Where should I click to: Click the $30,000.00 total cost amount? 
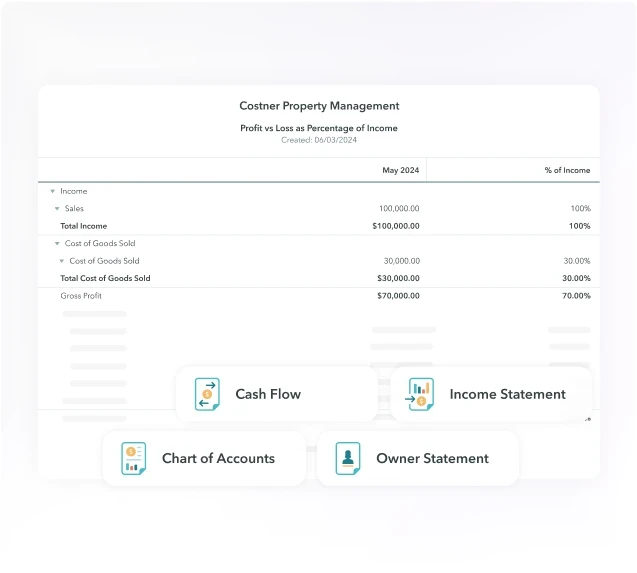click(399, 278)
